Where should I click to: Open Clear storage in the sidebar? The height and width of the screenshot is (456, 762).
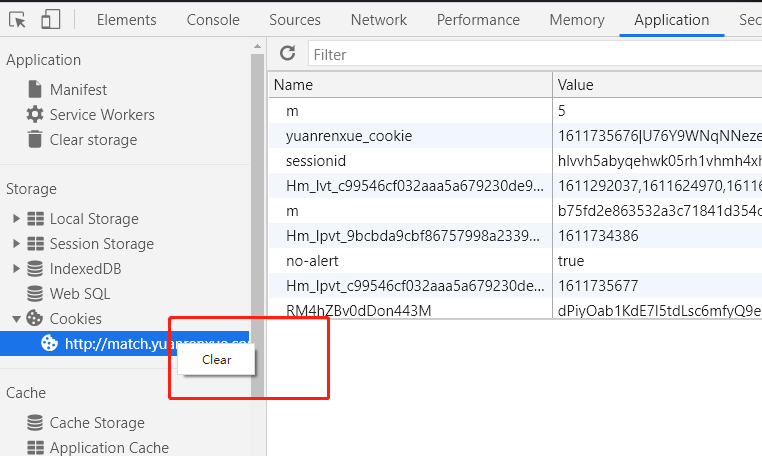click(93, 140)
